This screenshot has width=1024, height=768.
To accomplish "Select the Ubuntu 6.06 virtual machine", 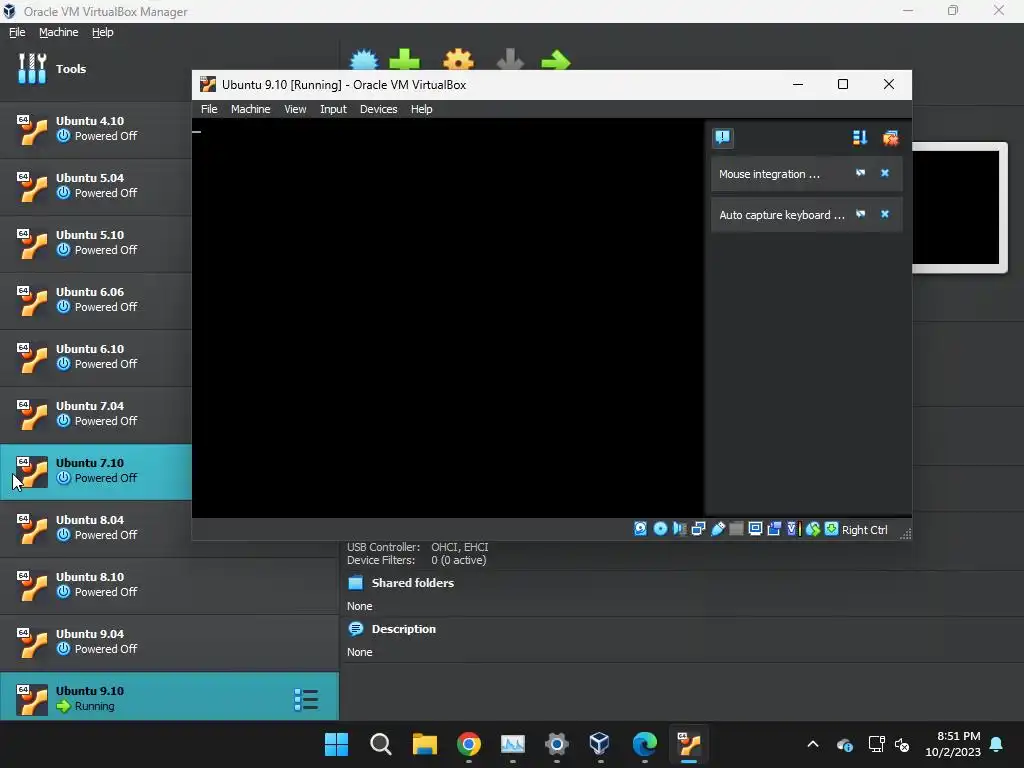I will [95, 300].
